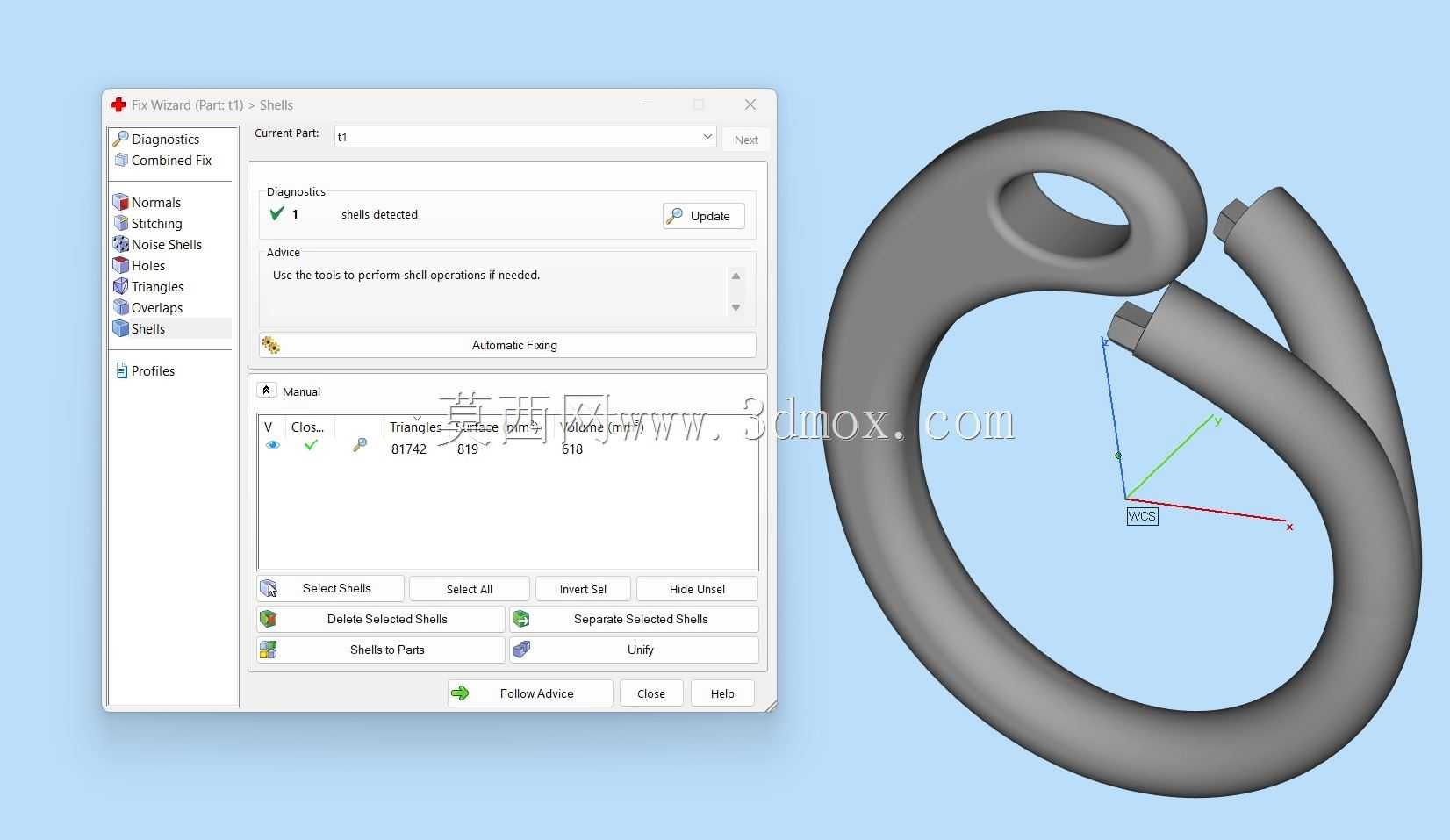The height and width of the screenshot is (840, 1450).
Task: Click the Clos... column header
Action: coord(307,427)
